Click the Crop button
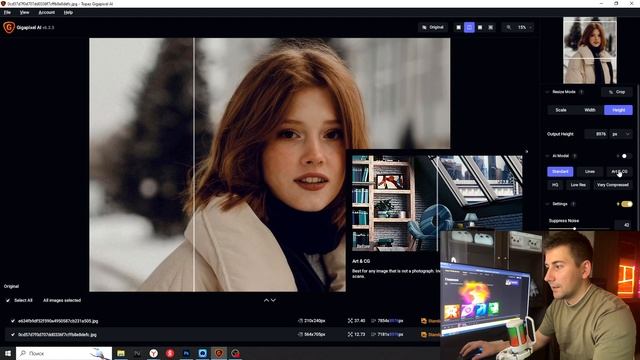Viewport: 640px width, 360px height. coord(617,92)
